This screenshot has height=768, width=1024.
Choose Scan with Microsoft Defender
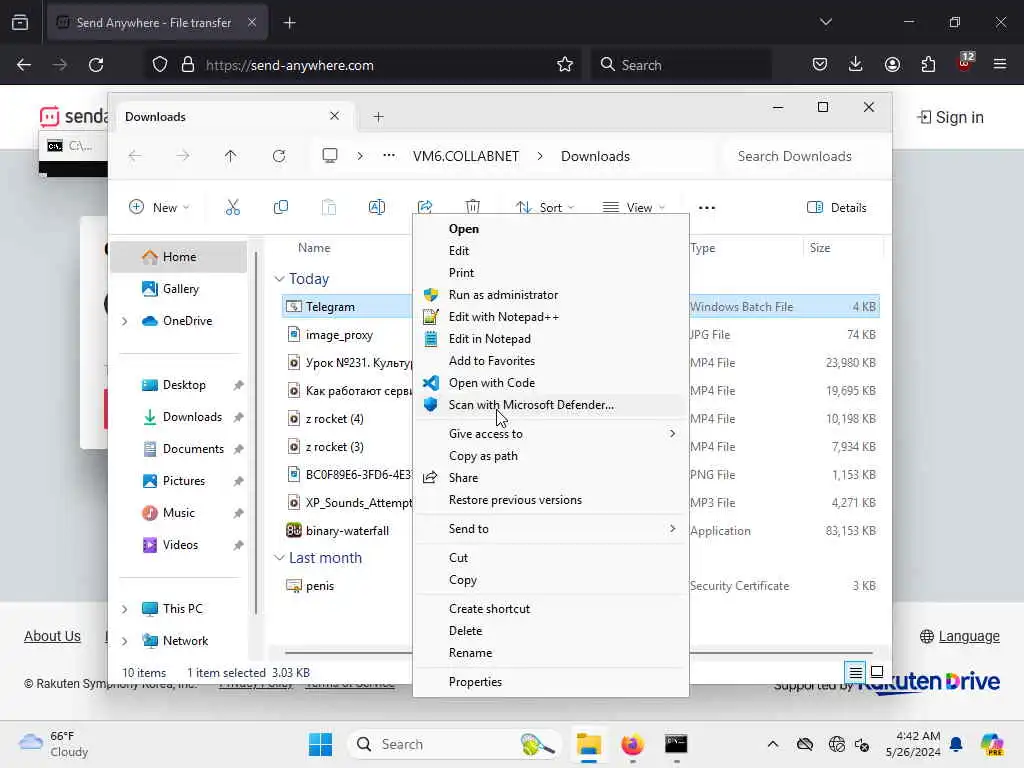point(551,405)
